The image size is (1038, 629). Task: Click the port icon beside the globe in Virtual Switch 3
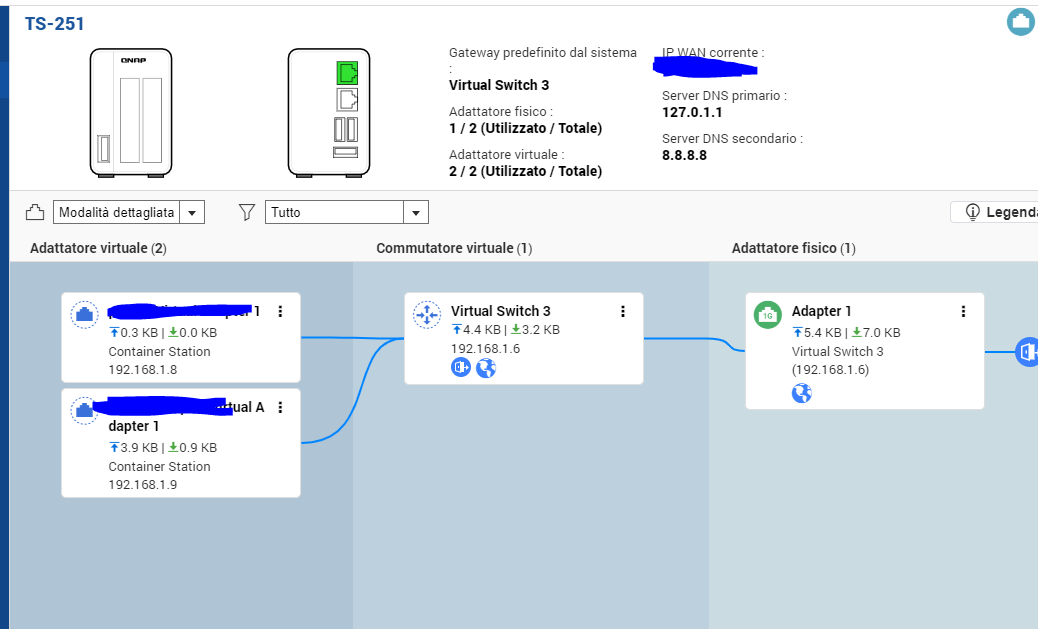461,368
